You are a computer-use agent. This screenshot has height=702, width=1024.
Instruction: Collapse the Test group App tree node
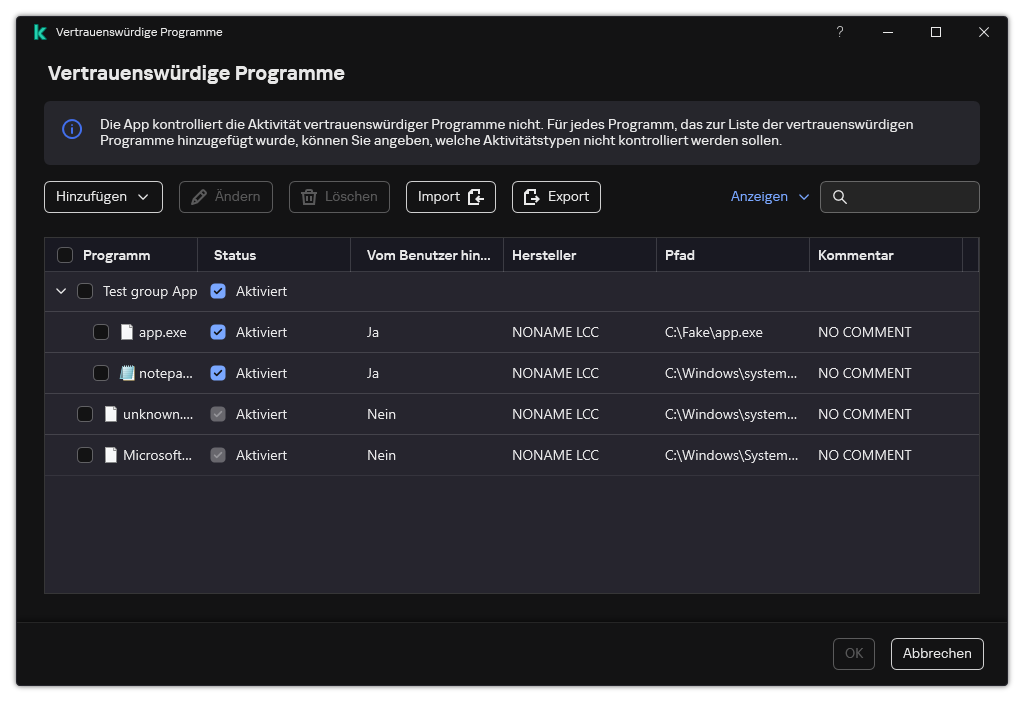61,291
